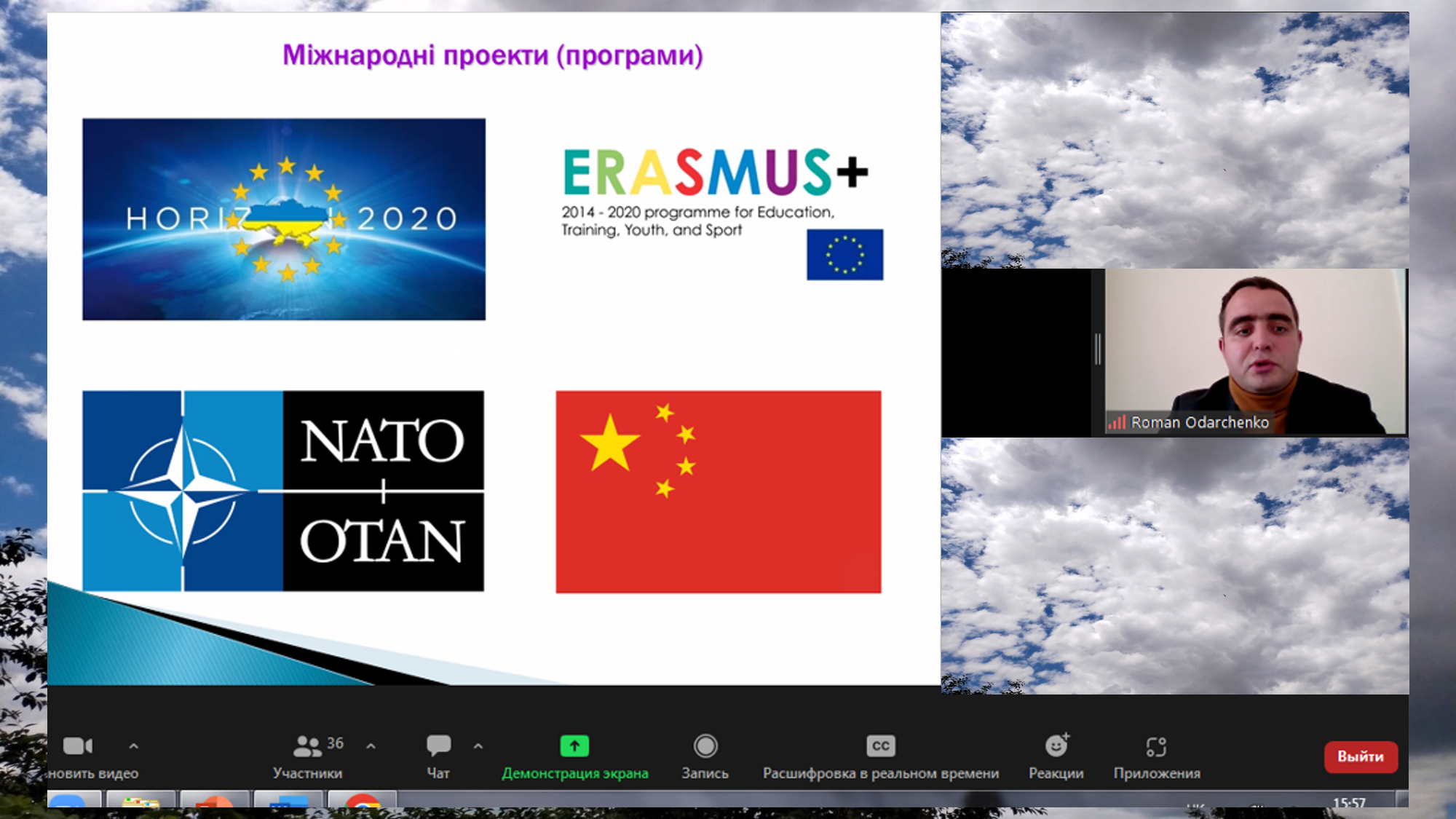
Task: Toggle live transcription CC icon
Action: point(880,745)
